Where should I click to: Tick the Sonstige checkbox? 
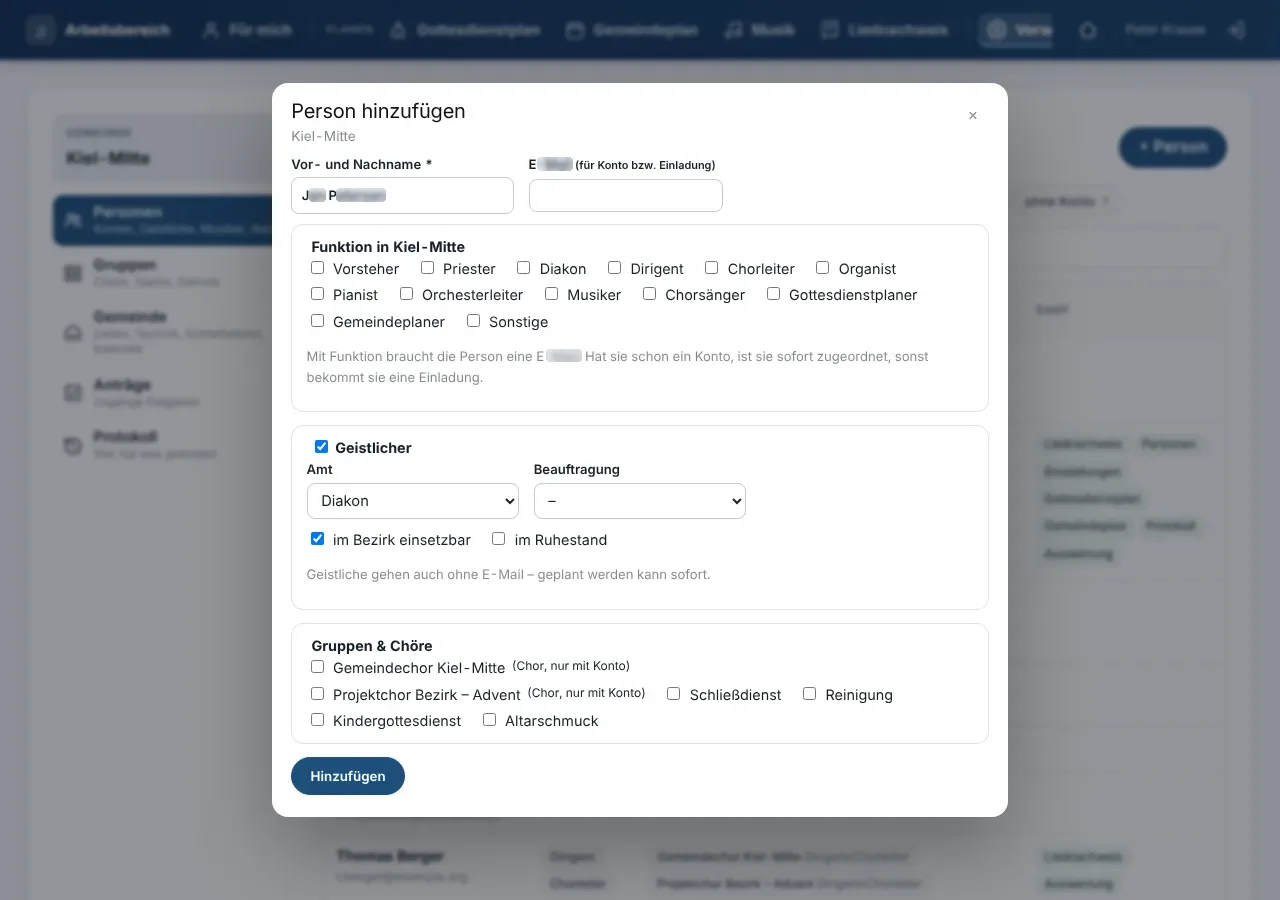[x=473, y=321]
